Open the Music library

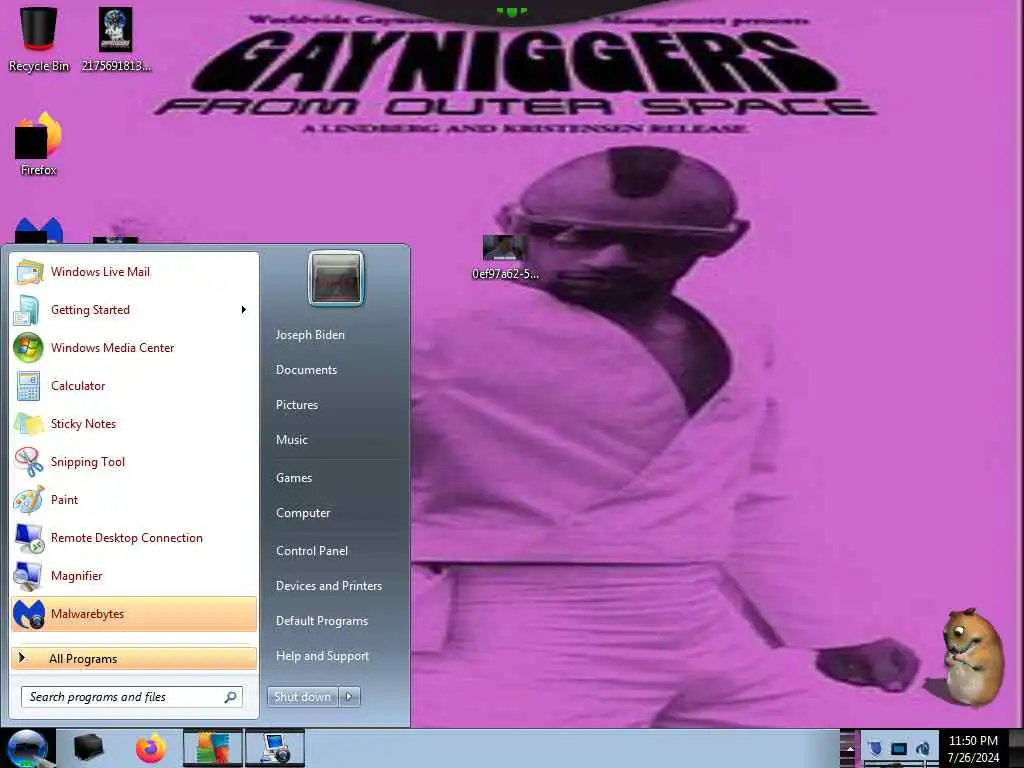[292, 440]
